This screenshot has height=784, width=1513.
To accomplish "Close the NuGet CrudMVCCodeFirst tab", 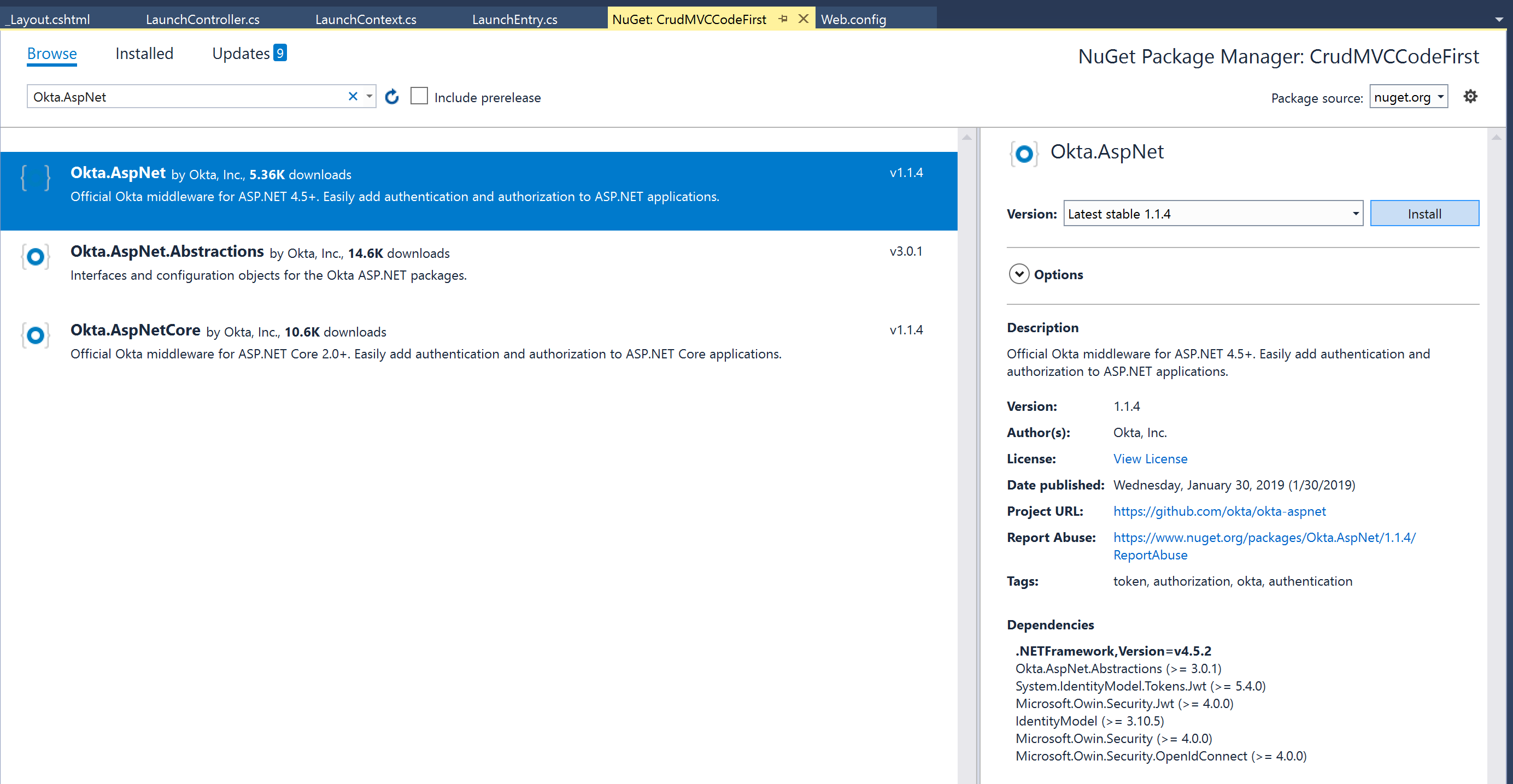I will click(x=803, y=19).
